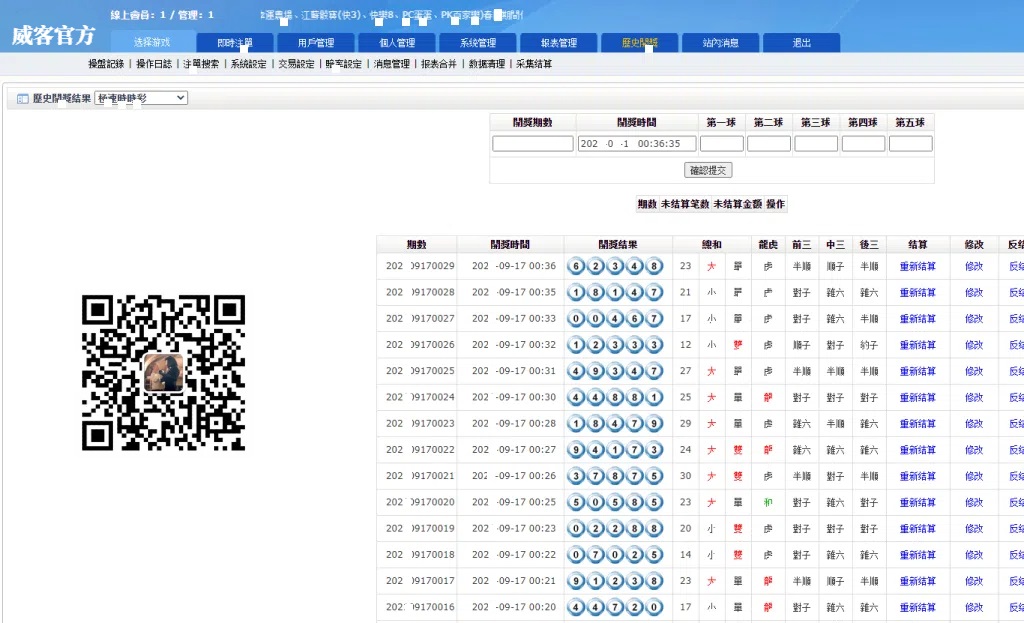Click 修改 for period ending 0025
Image resolution: width=1024 pixels, height=623 pixels.
click(x=974, y=371)
